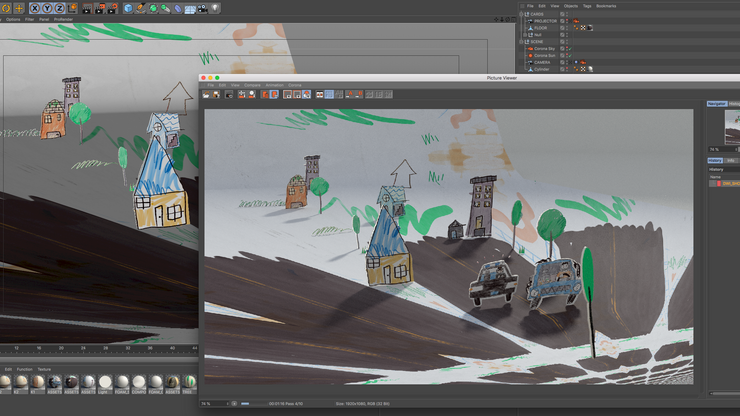Click the highlighted blue grid icon in Picture Viewer toolbar

point(329,94)
